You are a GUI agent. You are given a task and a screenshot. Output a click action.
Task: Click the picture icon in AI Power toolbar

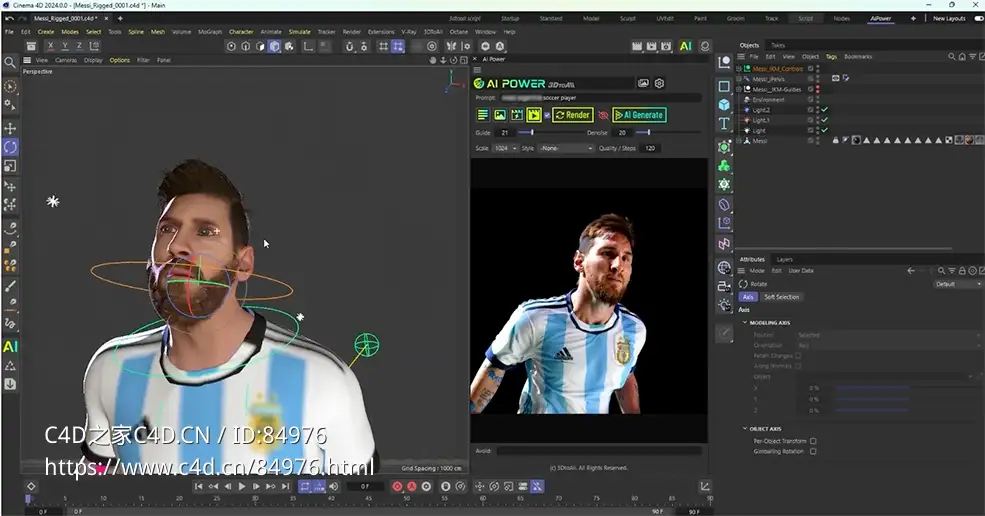click(499, 115)
